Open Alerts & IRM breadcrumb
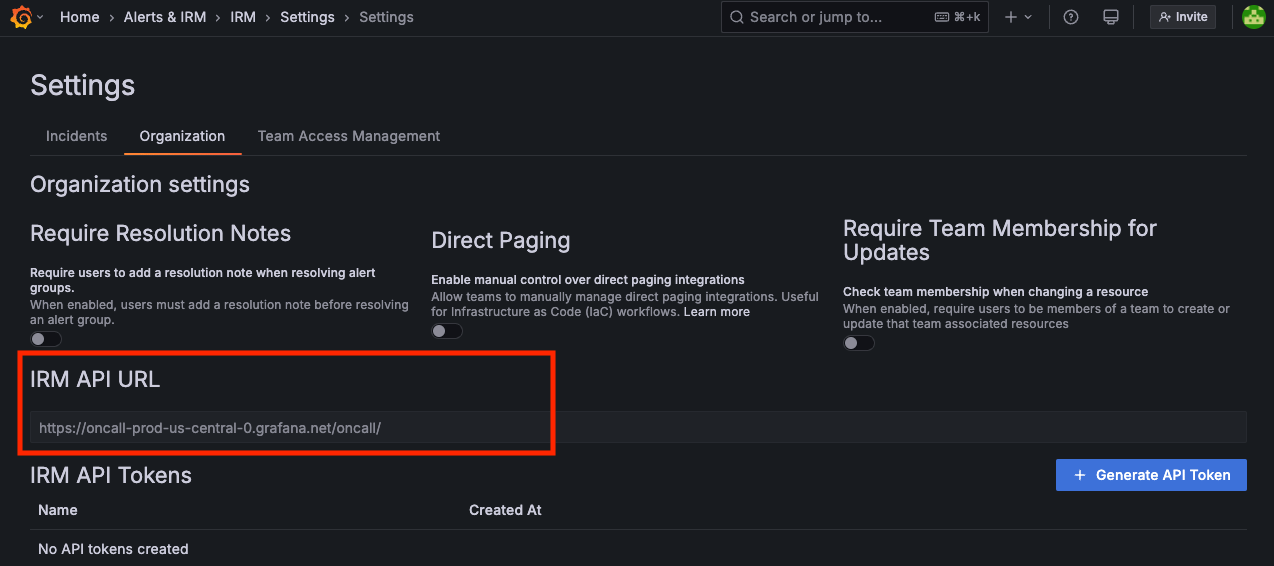Screen dimensions: 1274x566 pyautogui.click(x=165, y=17)
